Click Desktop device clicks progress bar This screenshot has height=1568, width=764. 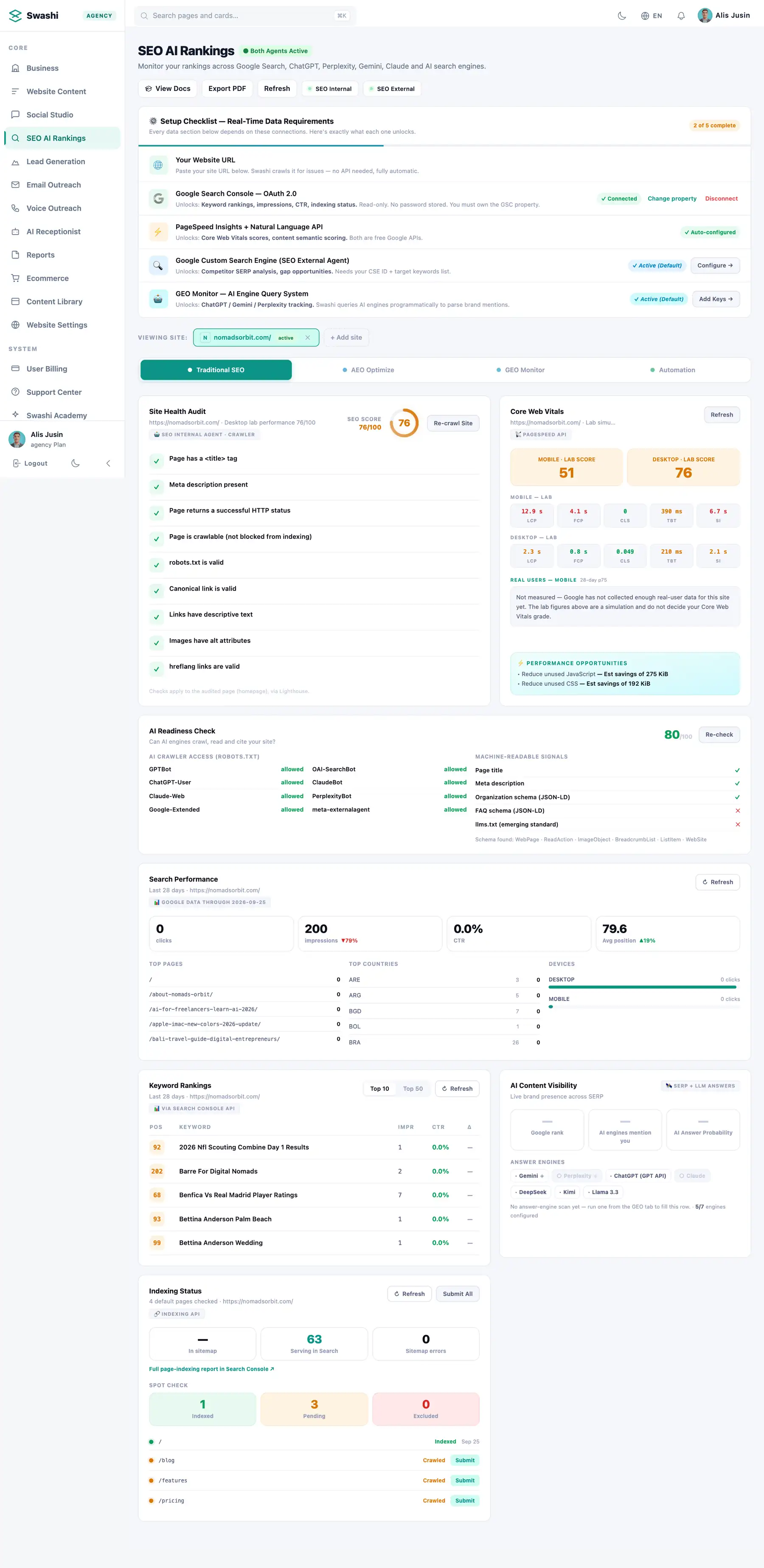tap(643, 987)
